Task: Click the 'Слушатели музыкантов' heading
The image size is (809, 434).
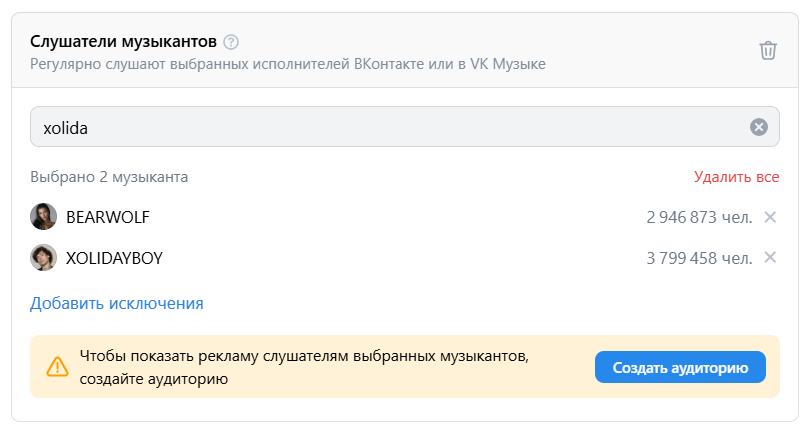Action: [x=122, y=42]
